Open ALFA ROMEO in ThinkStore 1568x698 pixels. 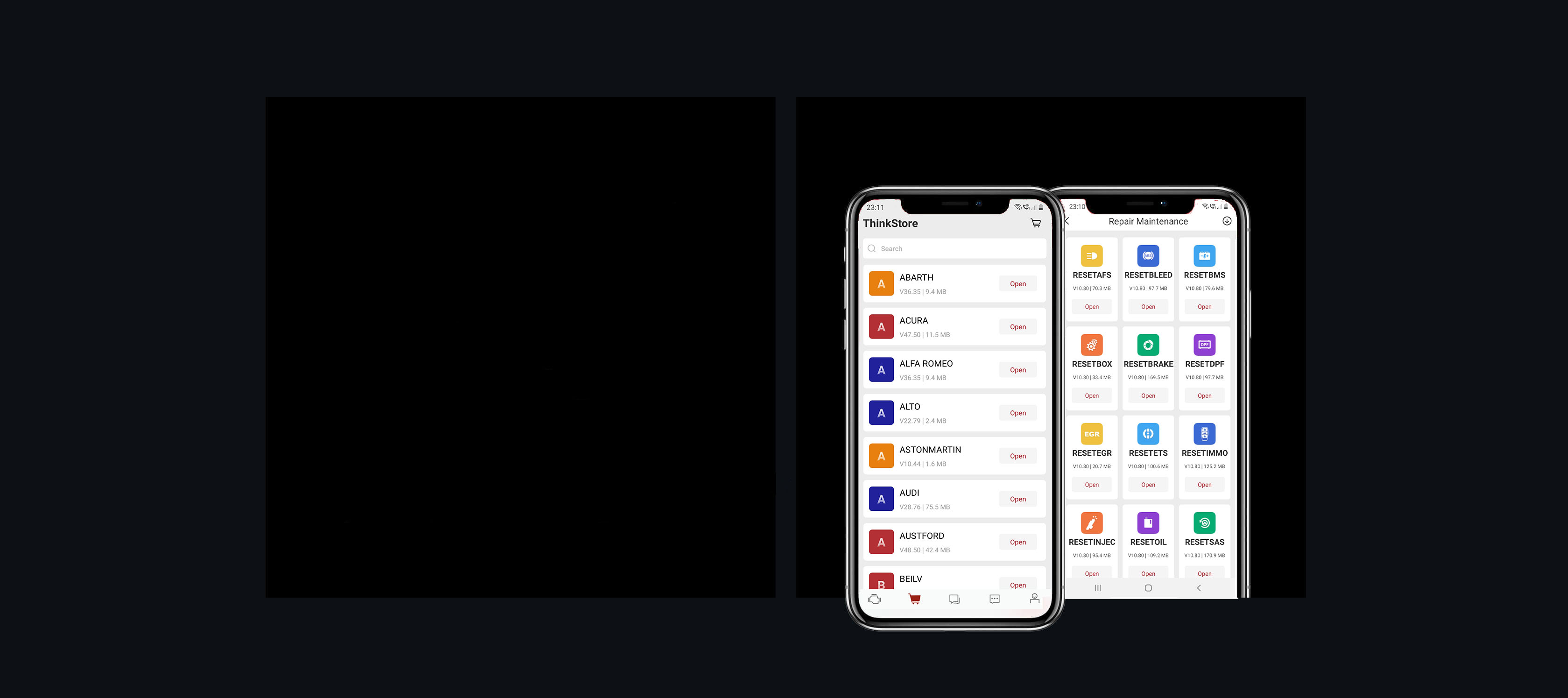click(1018, 370)
